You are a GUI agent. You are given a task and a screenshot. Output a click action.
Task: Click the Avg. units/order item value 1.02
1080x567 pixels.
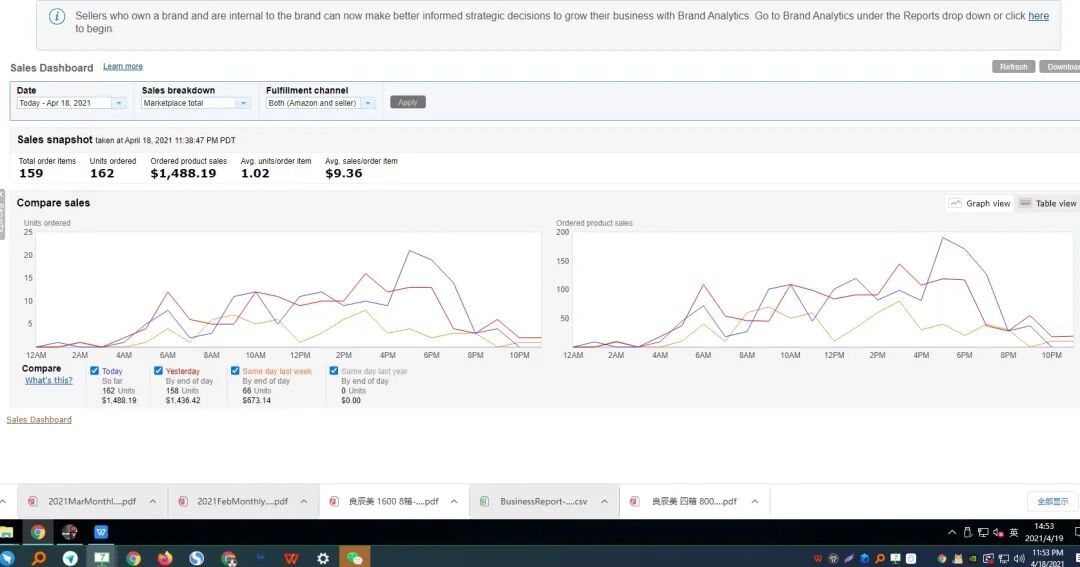coord(255,174)
